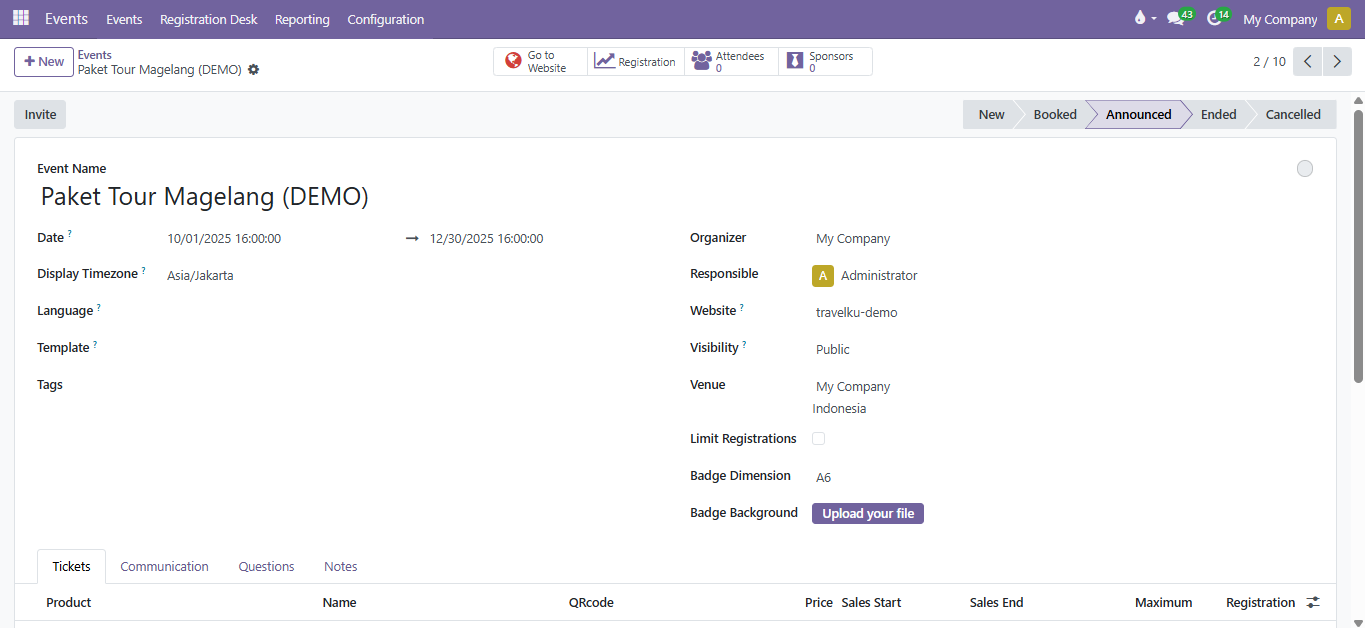Toggle the kanban state circle indicator
This screenshot has width=1365, height=628.
1304,169
